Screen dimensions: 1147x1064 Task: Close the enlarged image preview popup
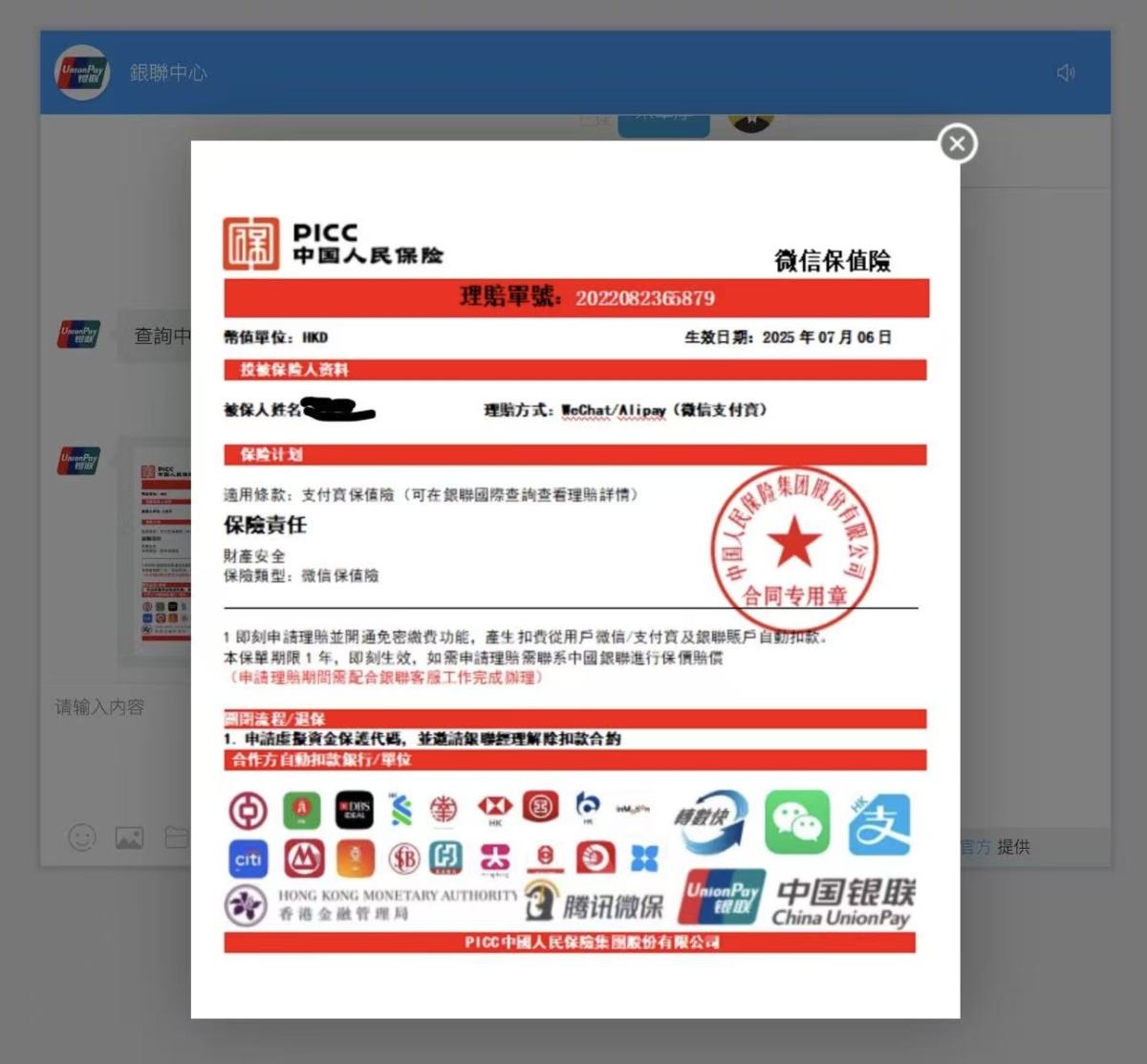click(958, 143)
